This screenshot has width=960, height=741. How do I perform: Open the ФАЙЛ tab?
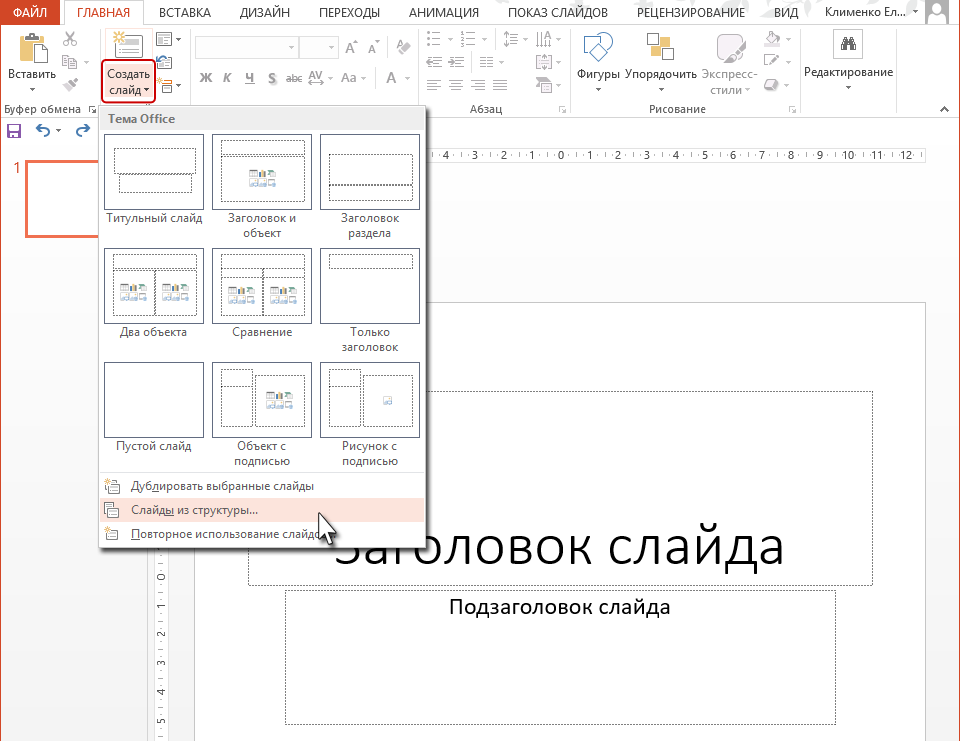[x=30, y=12]
